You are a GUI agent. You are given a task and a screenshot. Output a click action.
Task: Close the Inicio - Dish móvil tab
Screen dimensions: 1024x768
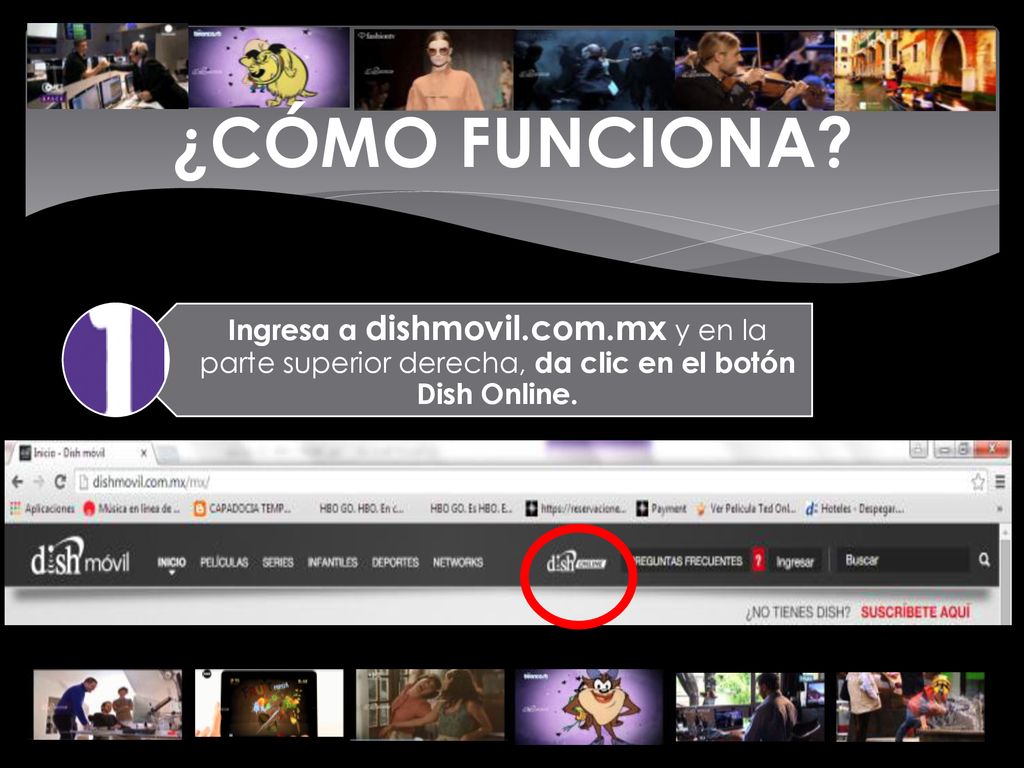[144, 453]
